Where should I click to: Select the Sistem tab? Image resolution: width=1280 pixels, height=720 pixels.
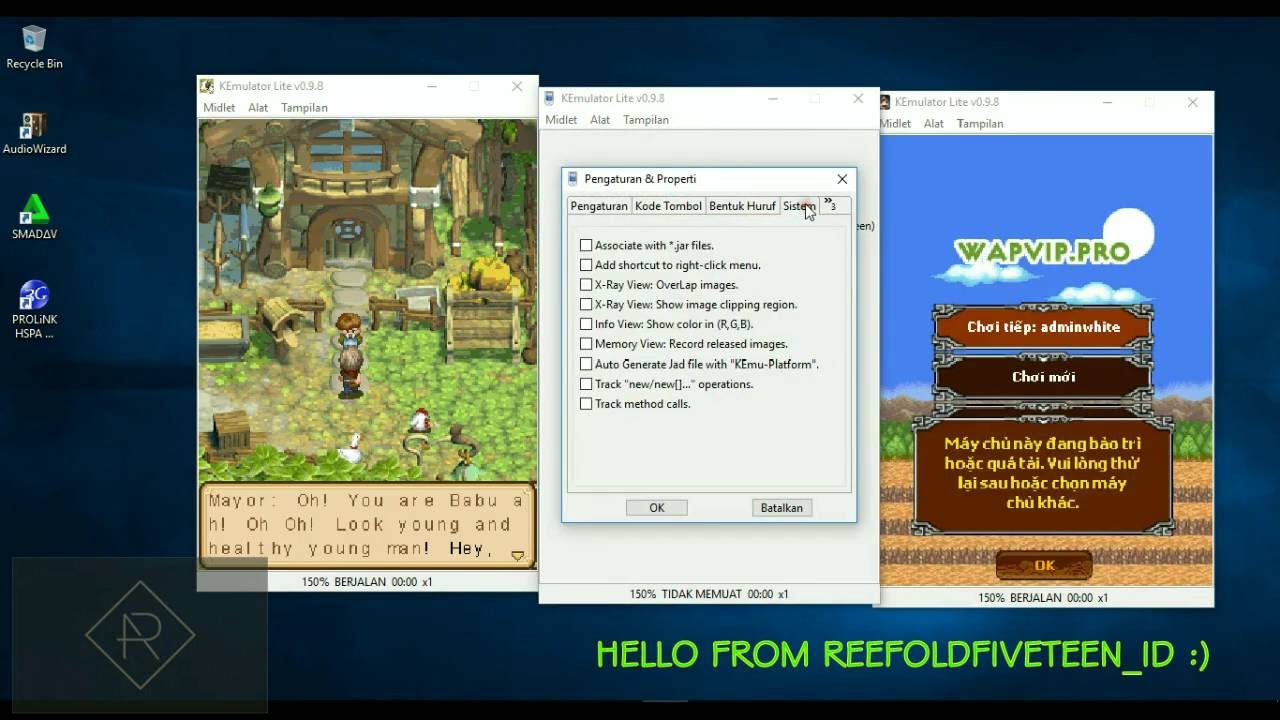tap(799, 206)
